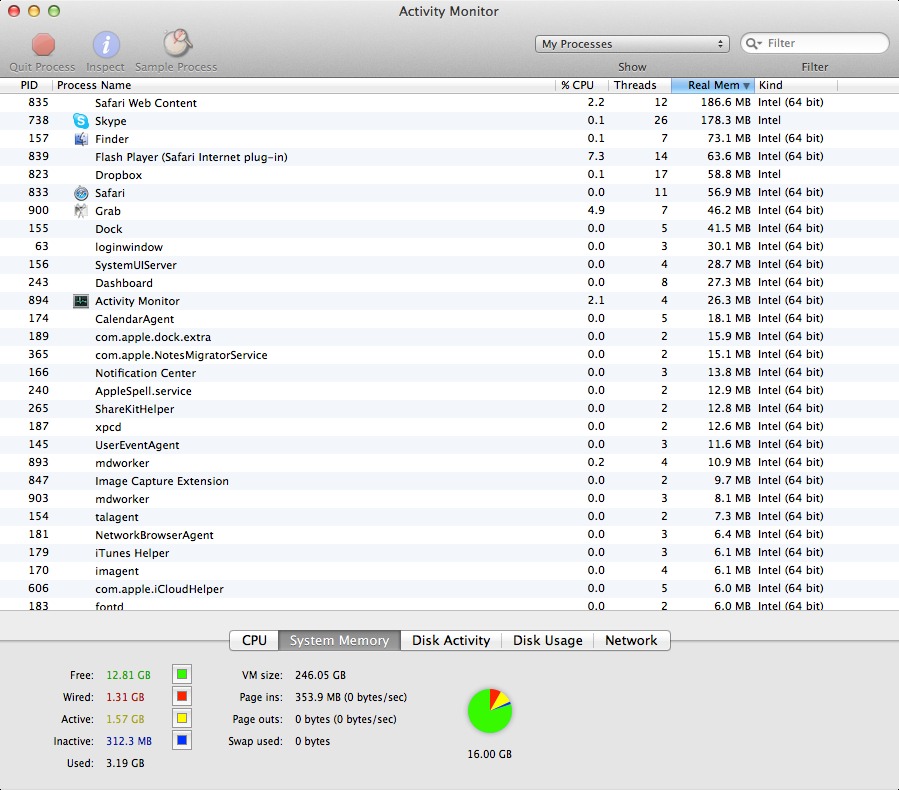
Task: Click the 178.3 MB Skype memory value
Action: 725,120
